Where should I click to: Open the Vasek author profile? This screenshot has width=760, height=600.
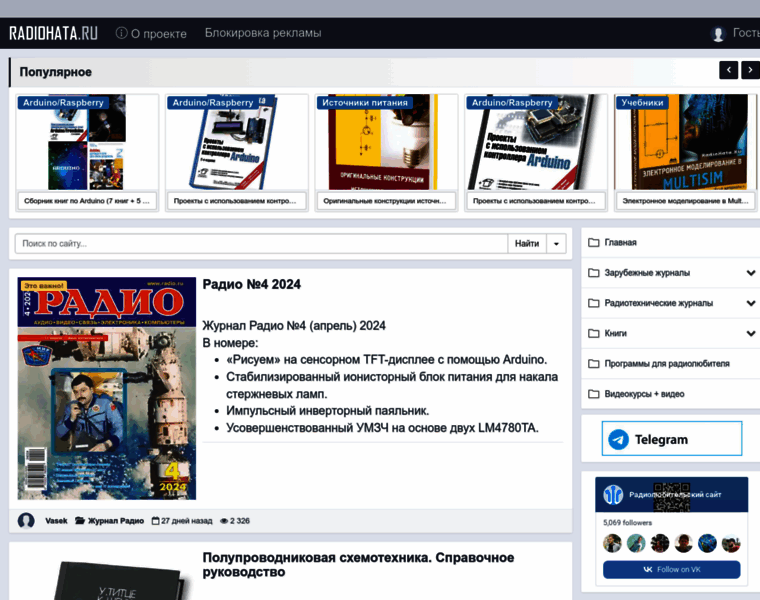pos(56,521)
